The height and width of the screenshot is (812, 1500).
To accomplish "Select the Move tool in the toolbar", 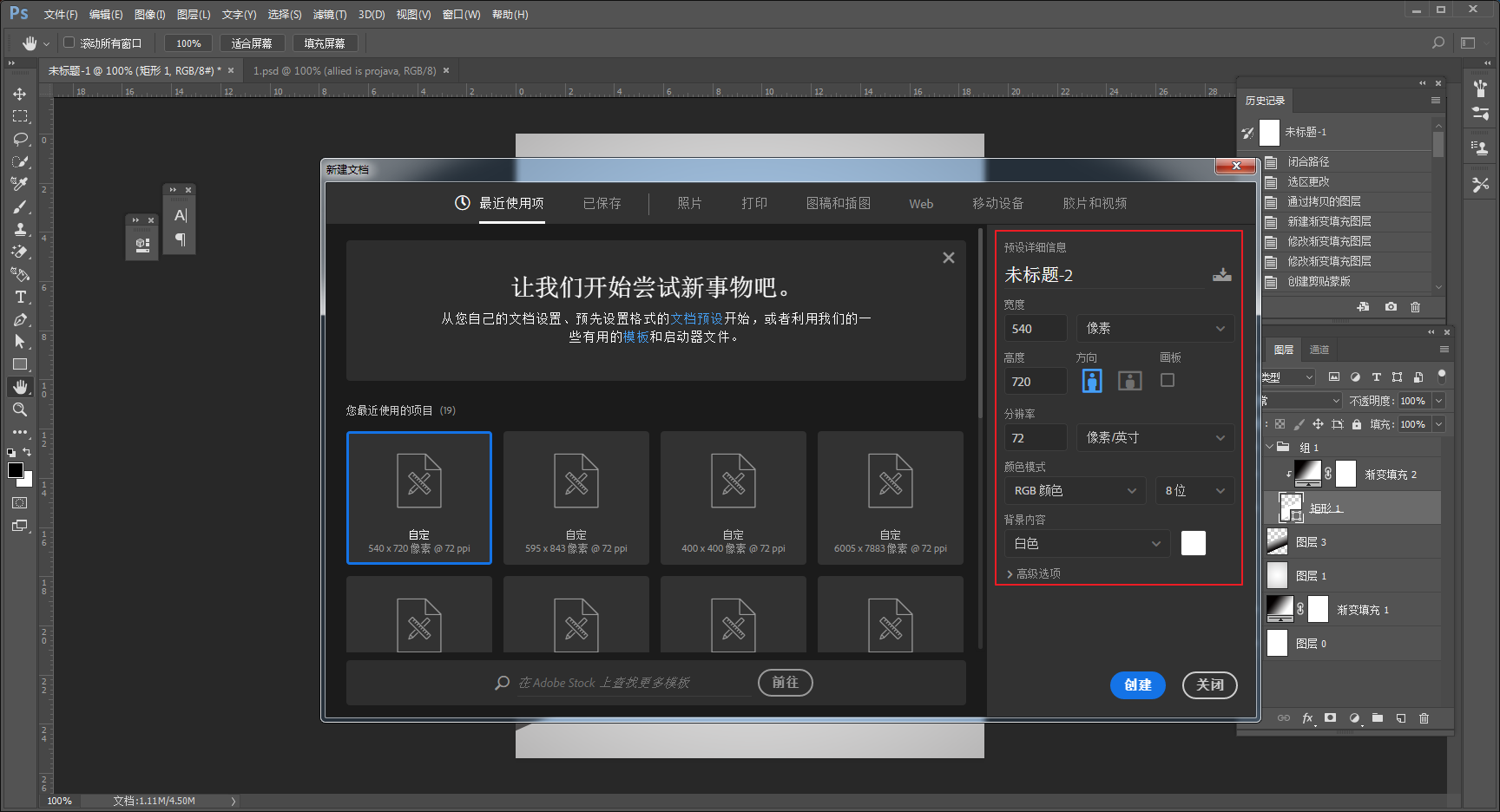I will 20,94.
